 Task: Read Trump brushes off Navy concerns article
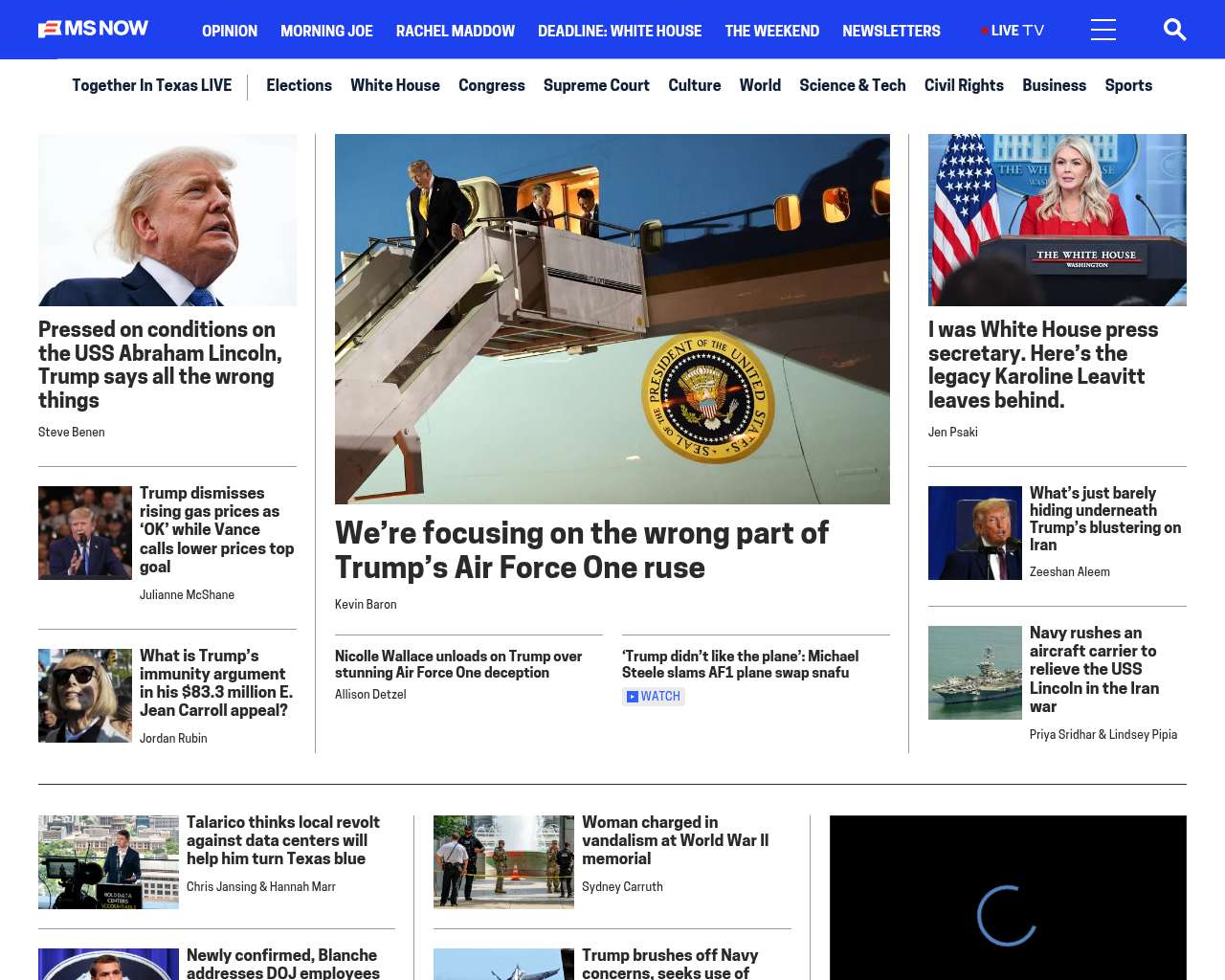coord(670,964)
